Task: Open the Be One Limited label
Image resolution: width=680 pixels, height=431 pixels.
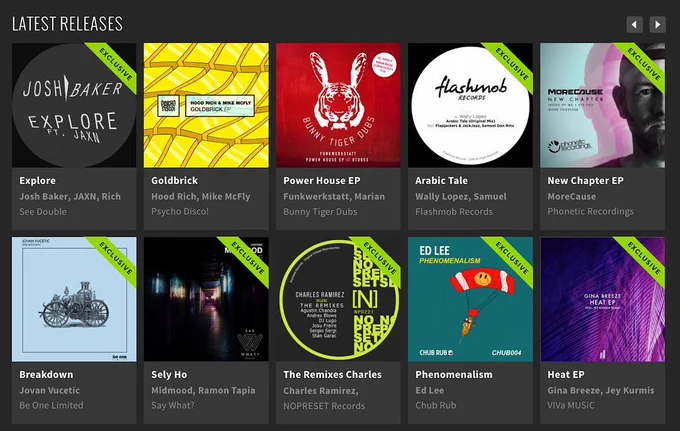Action: (51, 405)
